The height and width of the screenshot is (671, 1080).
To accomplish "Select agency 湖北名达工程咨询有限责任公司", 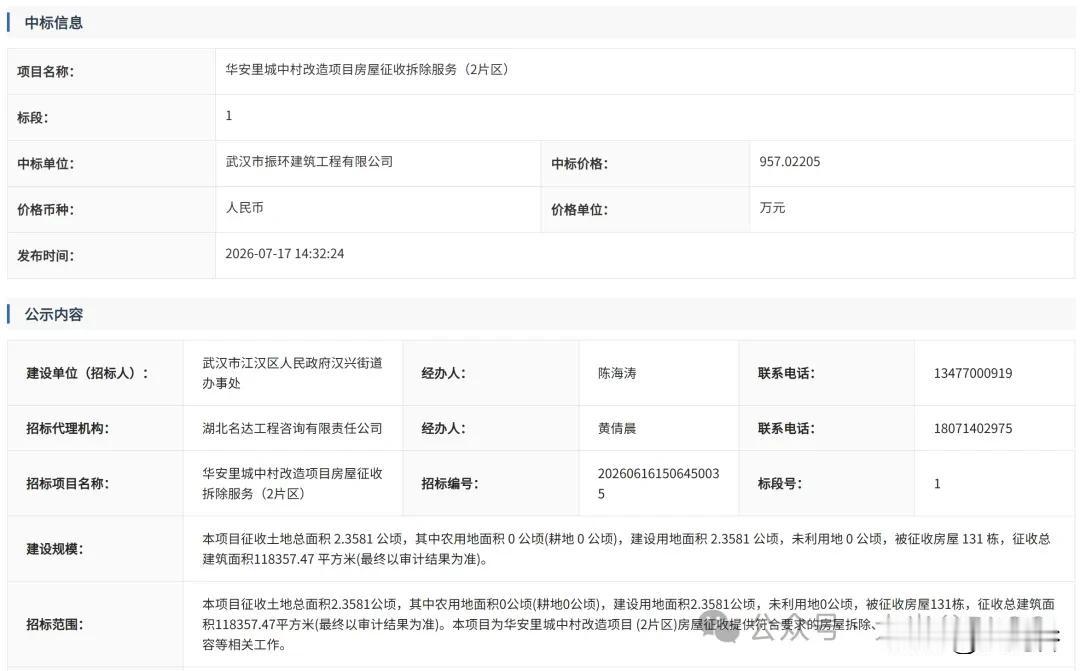I will coord(292,429).
